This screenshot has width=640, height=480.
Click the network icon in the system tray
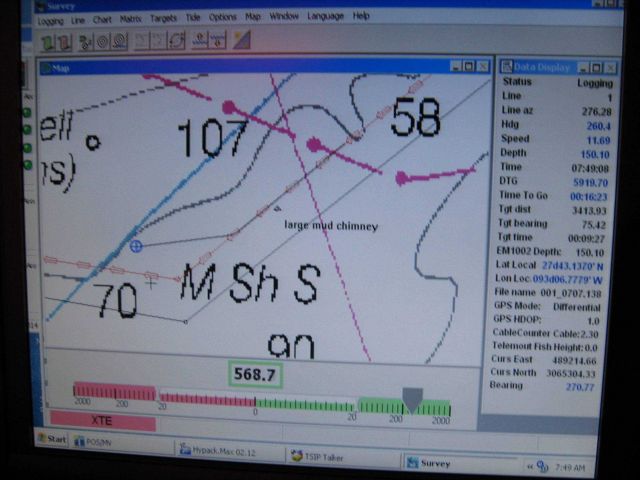click(x=543, y=466)
